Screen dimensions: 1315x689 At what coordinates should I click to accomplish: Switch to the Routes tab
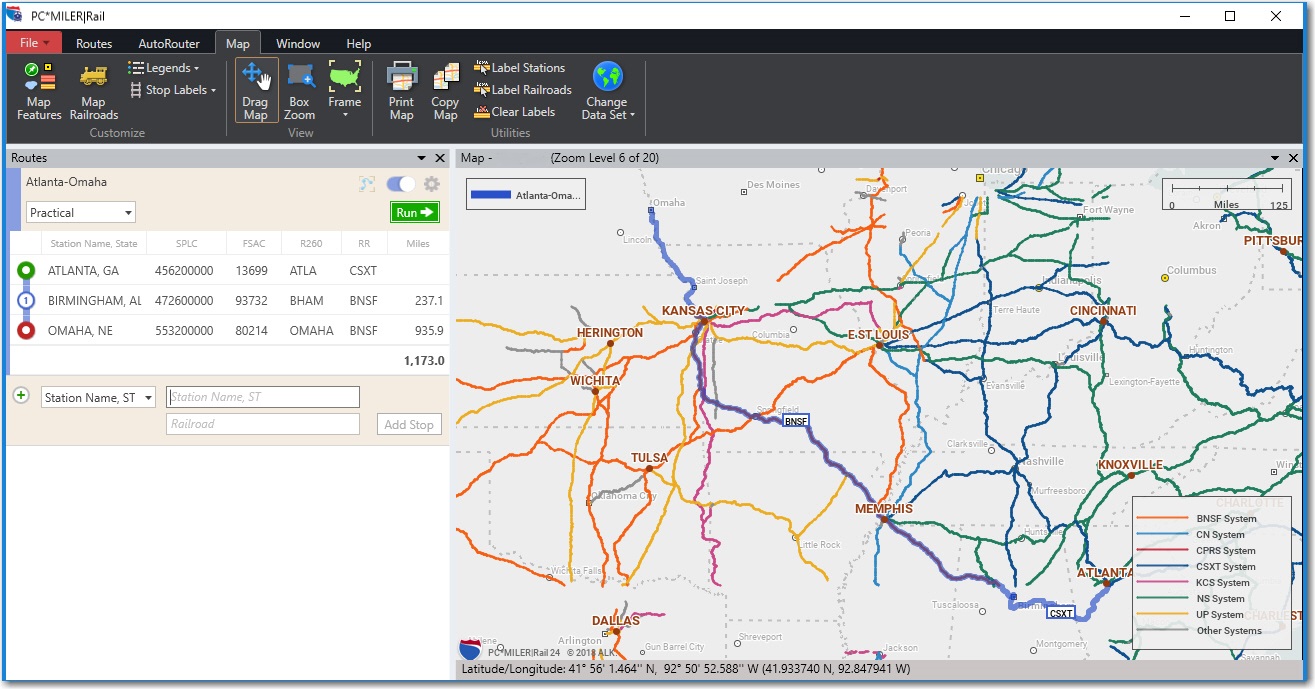94,43
